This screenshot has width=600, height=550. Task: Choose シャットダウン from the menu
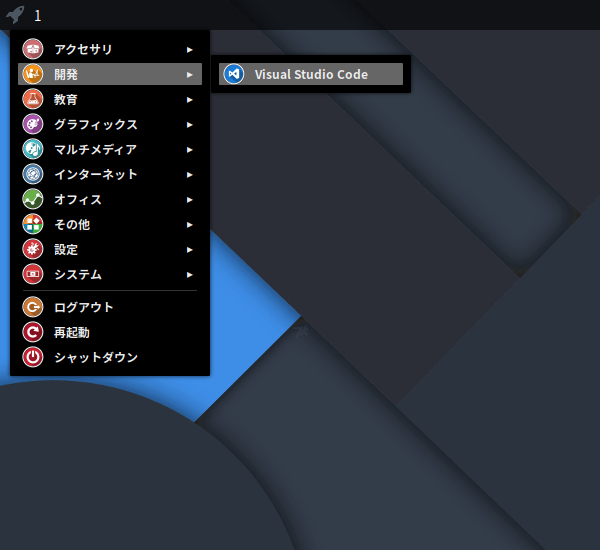(110, 357)
